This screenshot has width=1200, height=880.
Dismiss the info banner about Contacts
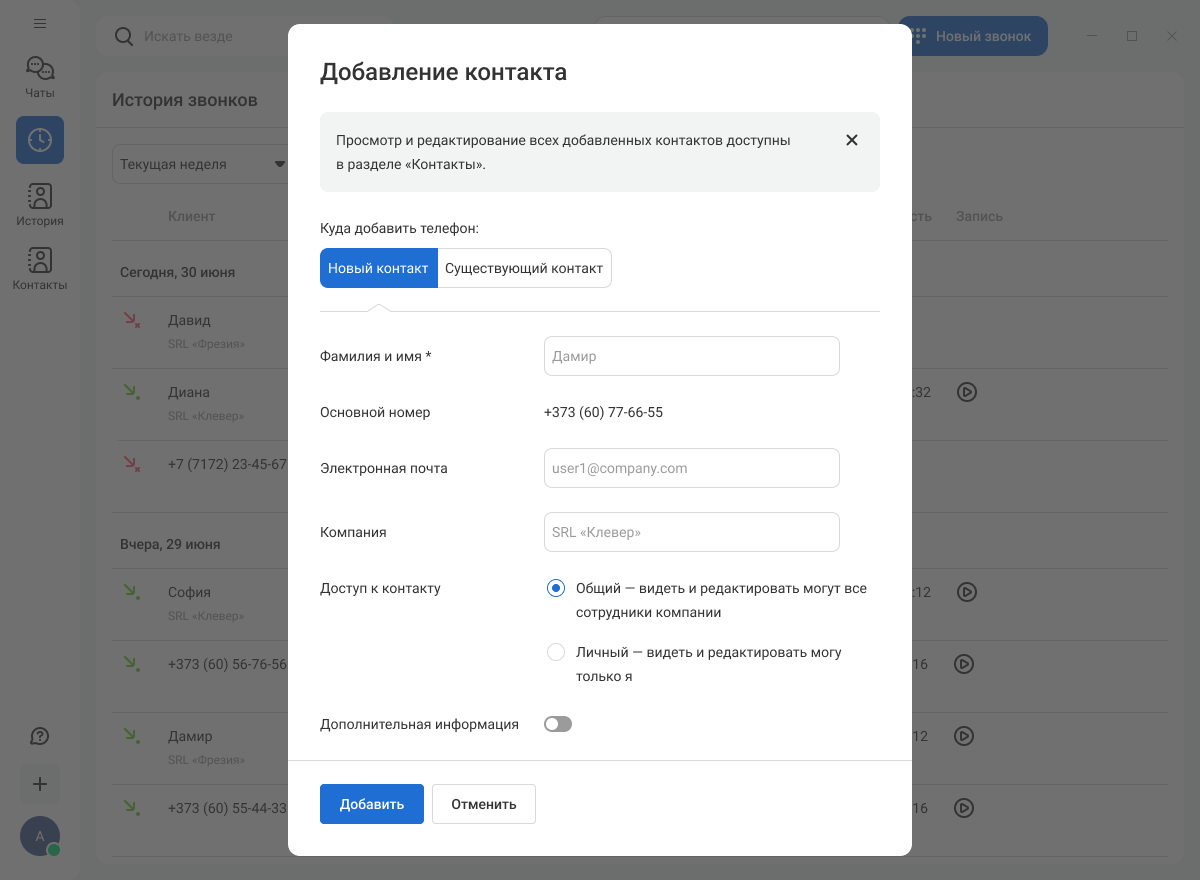tap(852, 140)
